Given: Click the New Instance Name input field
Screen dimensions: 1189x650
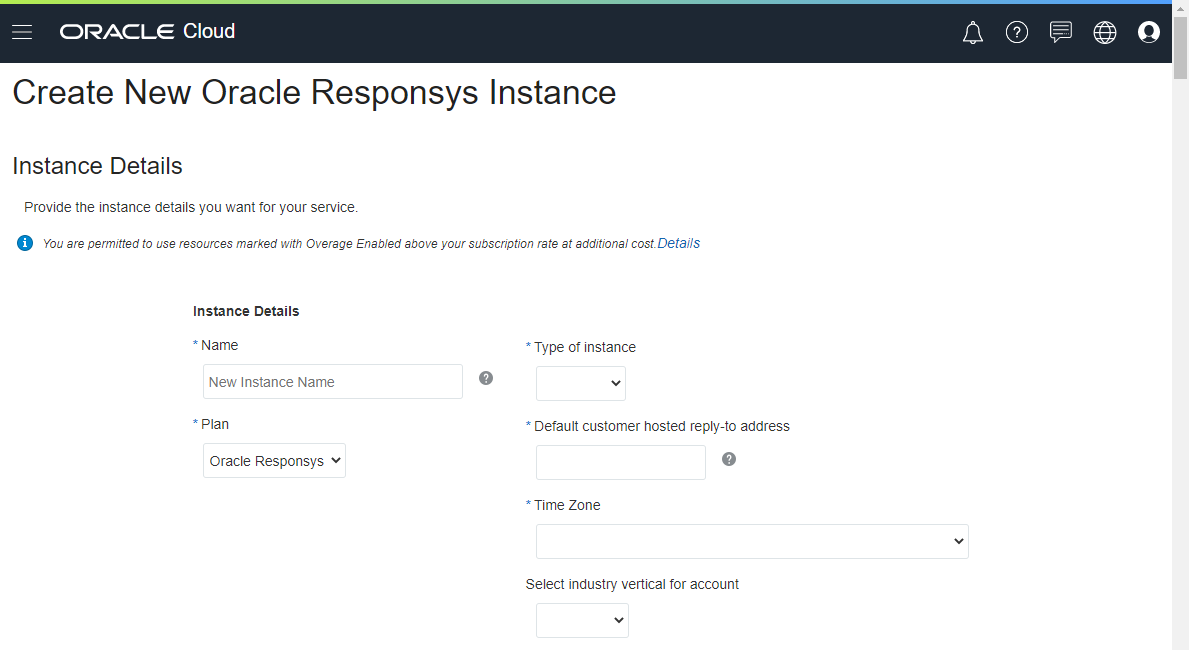Looking at the screenshot, I should coord(332,381).
